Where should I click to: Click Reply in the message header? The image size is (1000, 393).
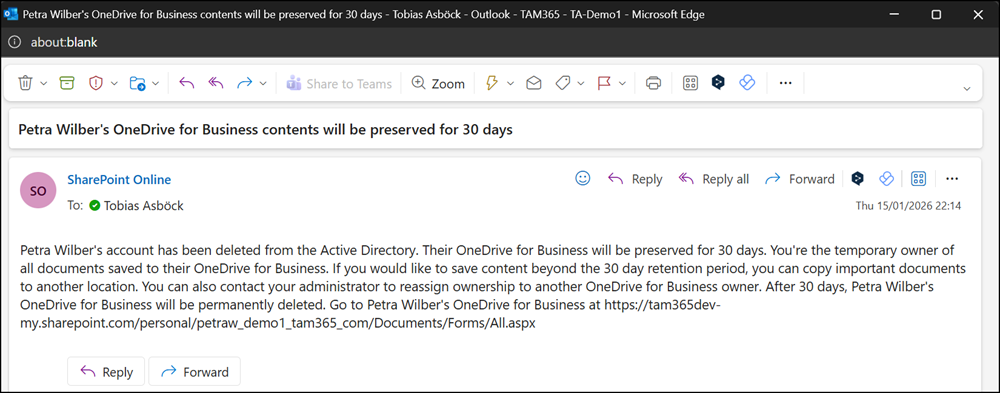click(x=635, y=179)
